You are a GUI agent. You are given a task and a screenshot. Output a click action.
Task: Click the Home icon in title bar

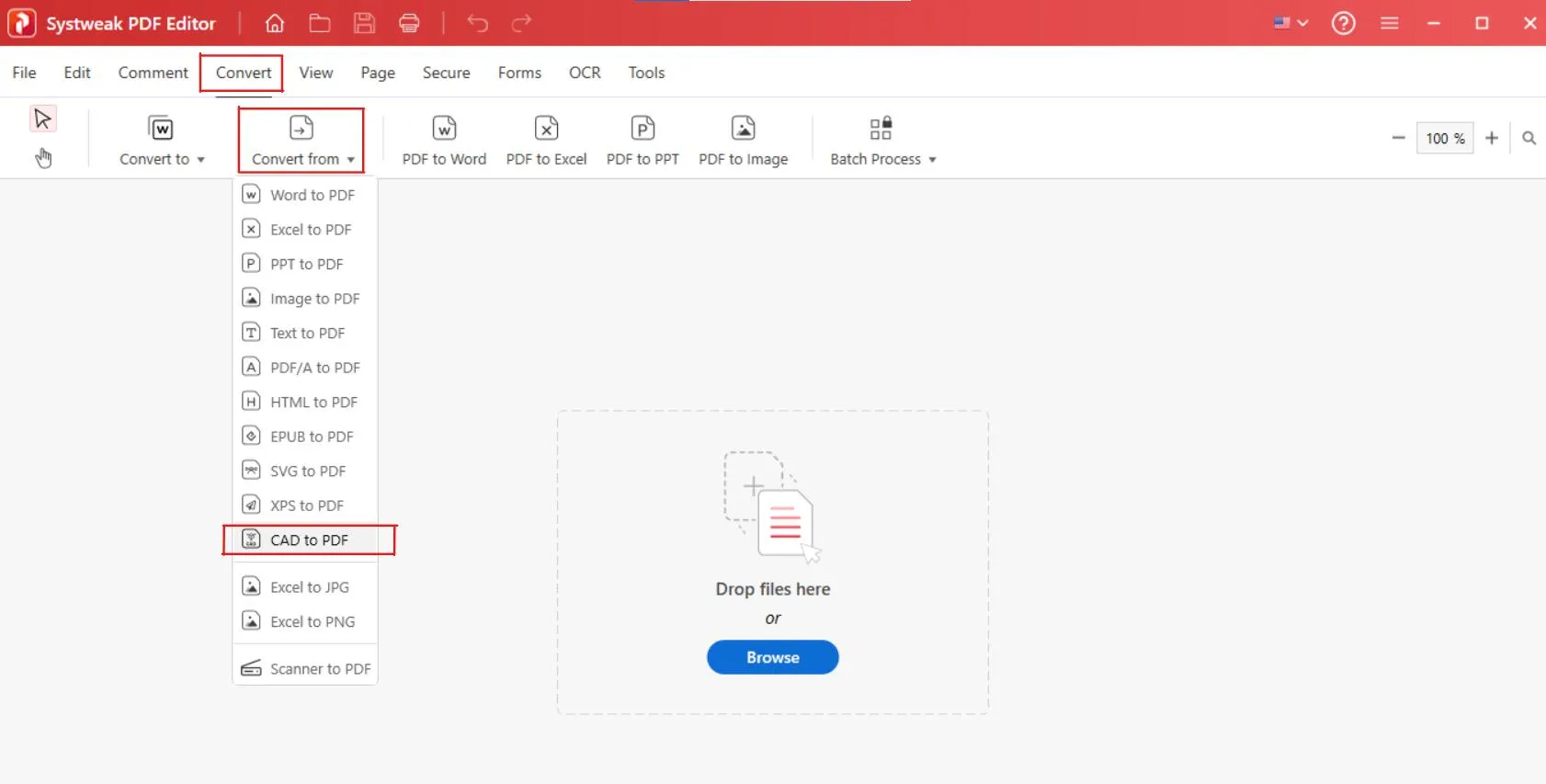pyautogui.click(x=274, y=24)
